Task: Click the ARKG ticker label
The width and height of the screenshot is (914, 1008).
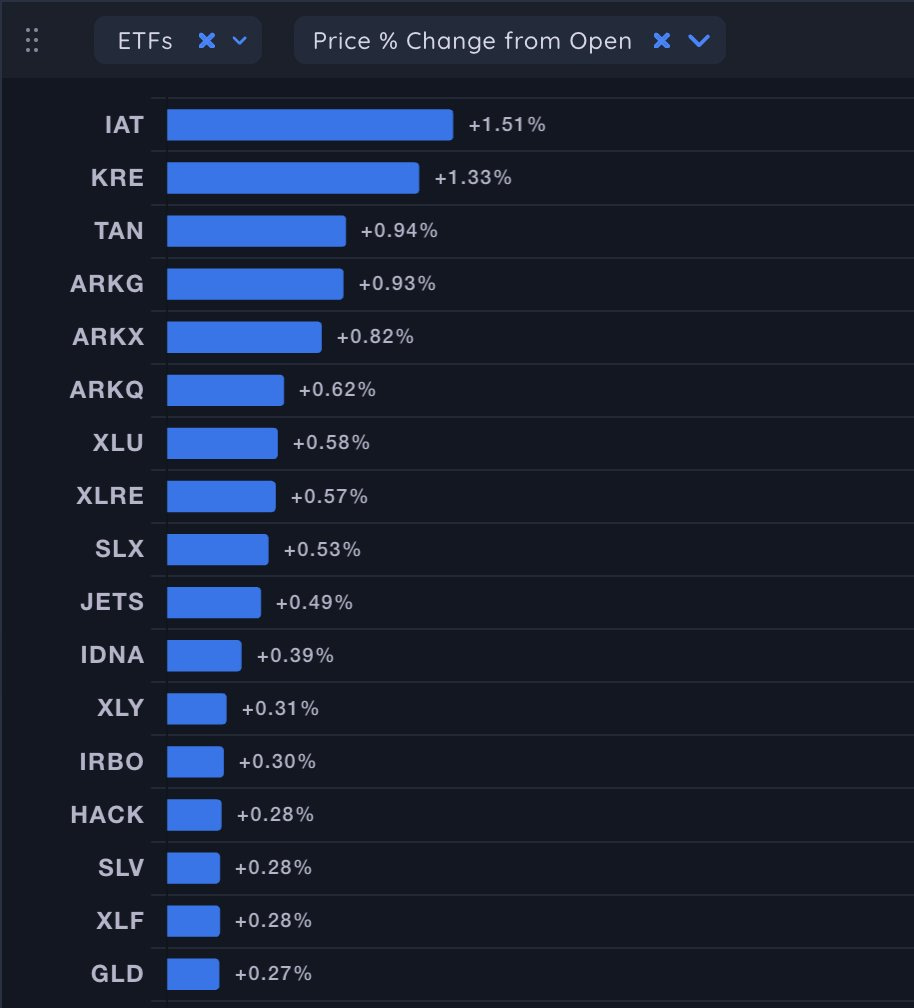Action: tap(108, 283)
